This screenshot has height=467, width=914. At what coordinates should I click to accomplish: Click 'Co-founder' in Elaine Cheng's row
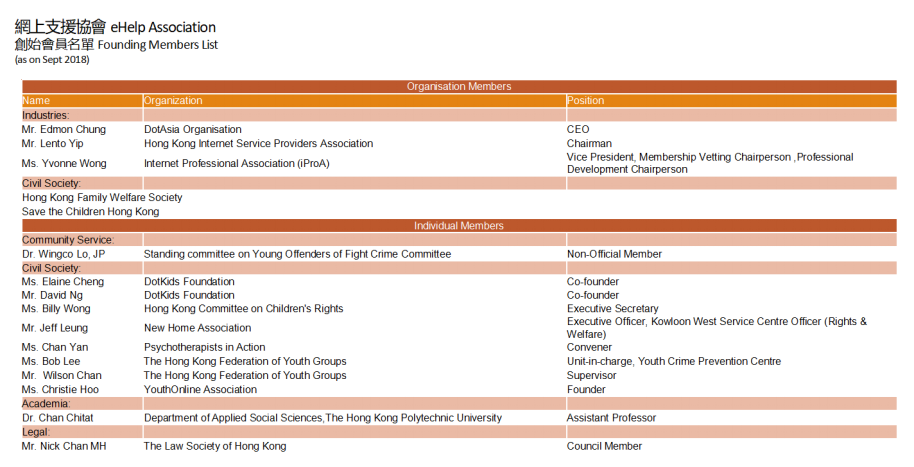pyautogui.click(x=593, y=282)
